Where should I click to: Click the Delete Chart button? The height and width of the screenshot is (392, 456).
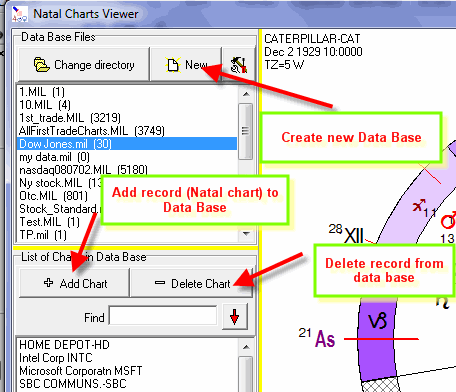pyautogui.click(x=192, y=283)
